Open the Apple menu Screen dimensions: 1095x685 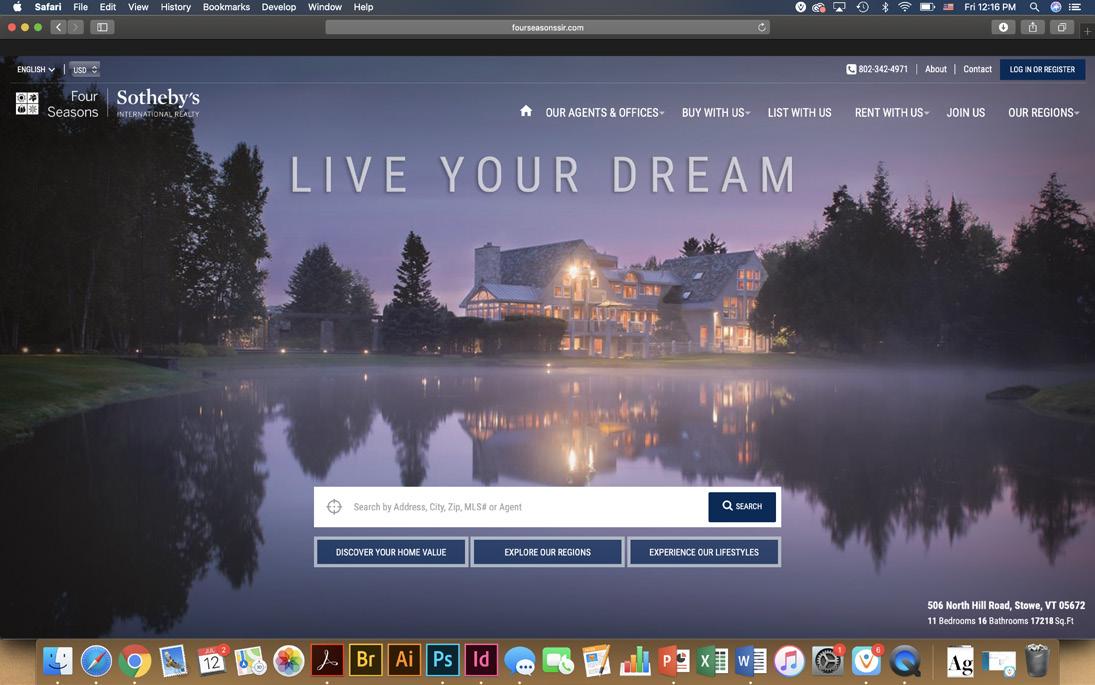[x=17, y=7]
